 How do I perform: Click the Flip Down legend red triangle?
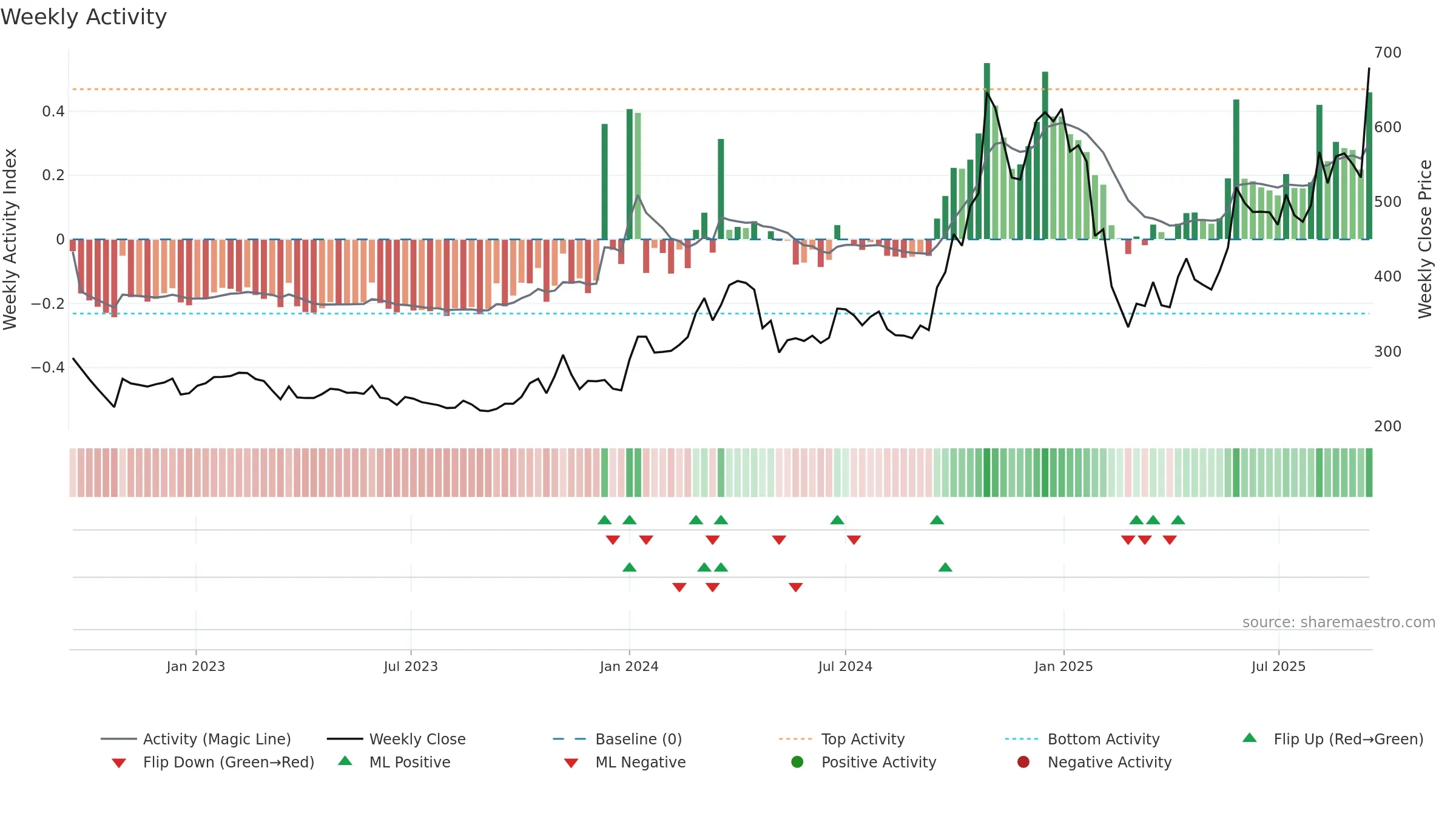pyautogui.click(x=119, y=763)
